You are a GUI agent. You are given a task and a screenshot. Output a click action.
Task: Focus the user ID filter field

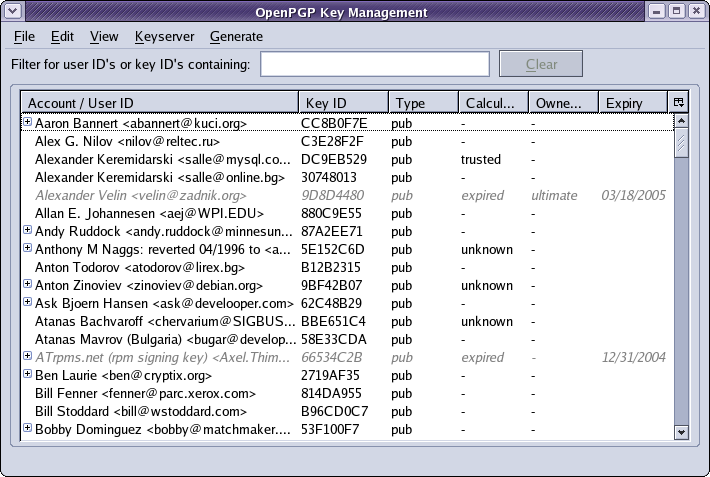tap(374, 64)
